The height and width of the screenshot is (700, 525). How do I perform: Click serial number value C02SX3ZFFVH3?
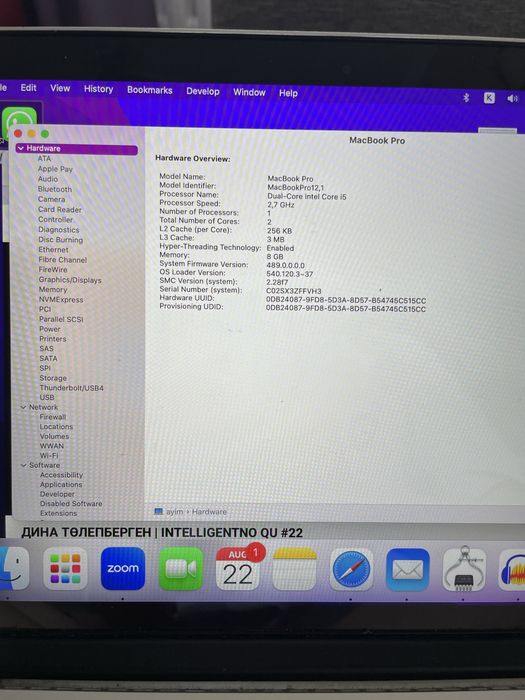point(294,291)
